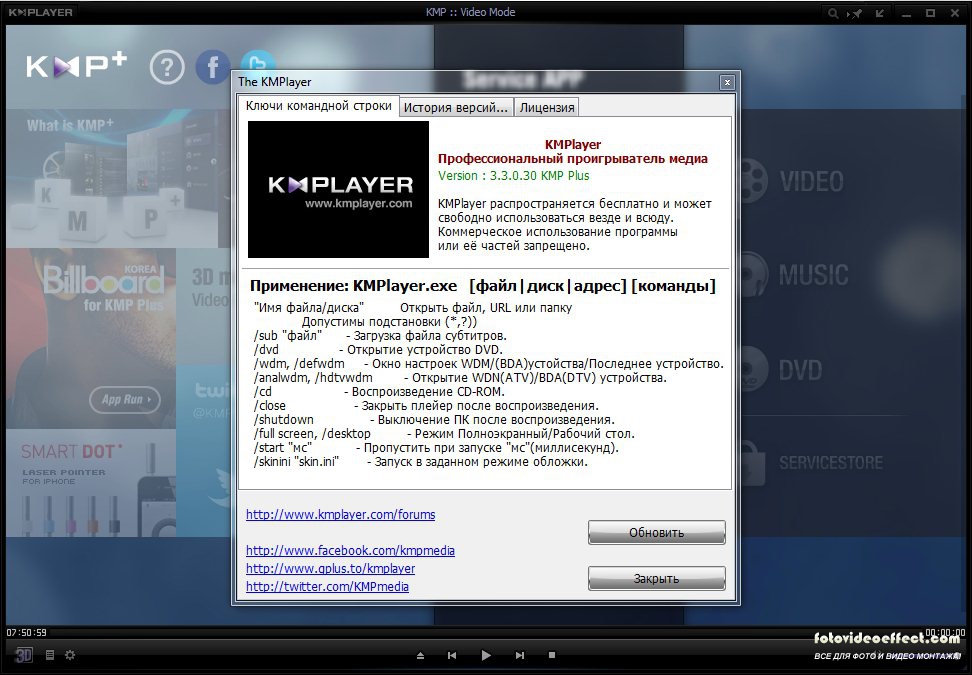Open the twitter.com/KMPmedia link
Image resolution: width=972 pixels, height=675 pixels.
pos(327,586)
